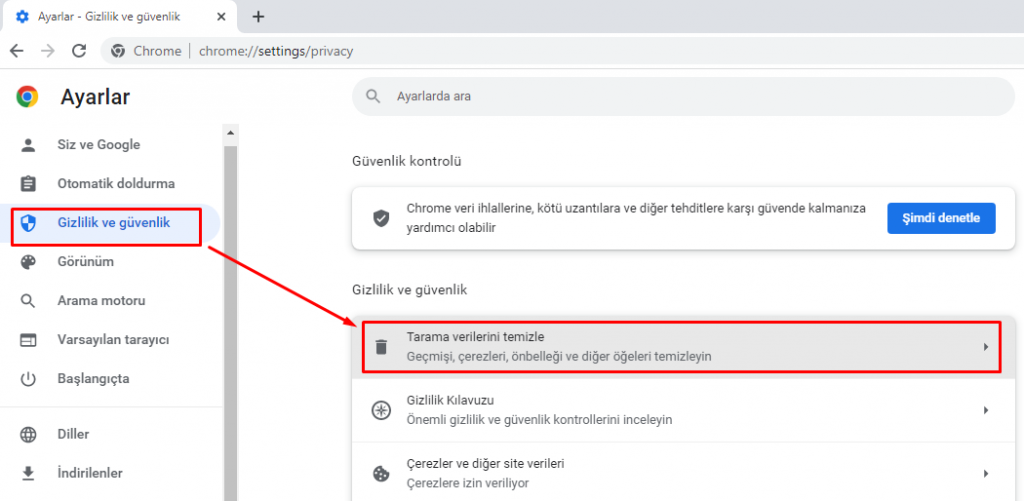Click the text 'Önemli gizlilik ve güvenlik kontrollerini inceleyin'

(x=539, y=419)
